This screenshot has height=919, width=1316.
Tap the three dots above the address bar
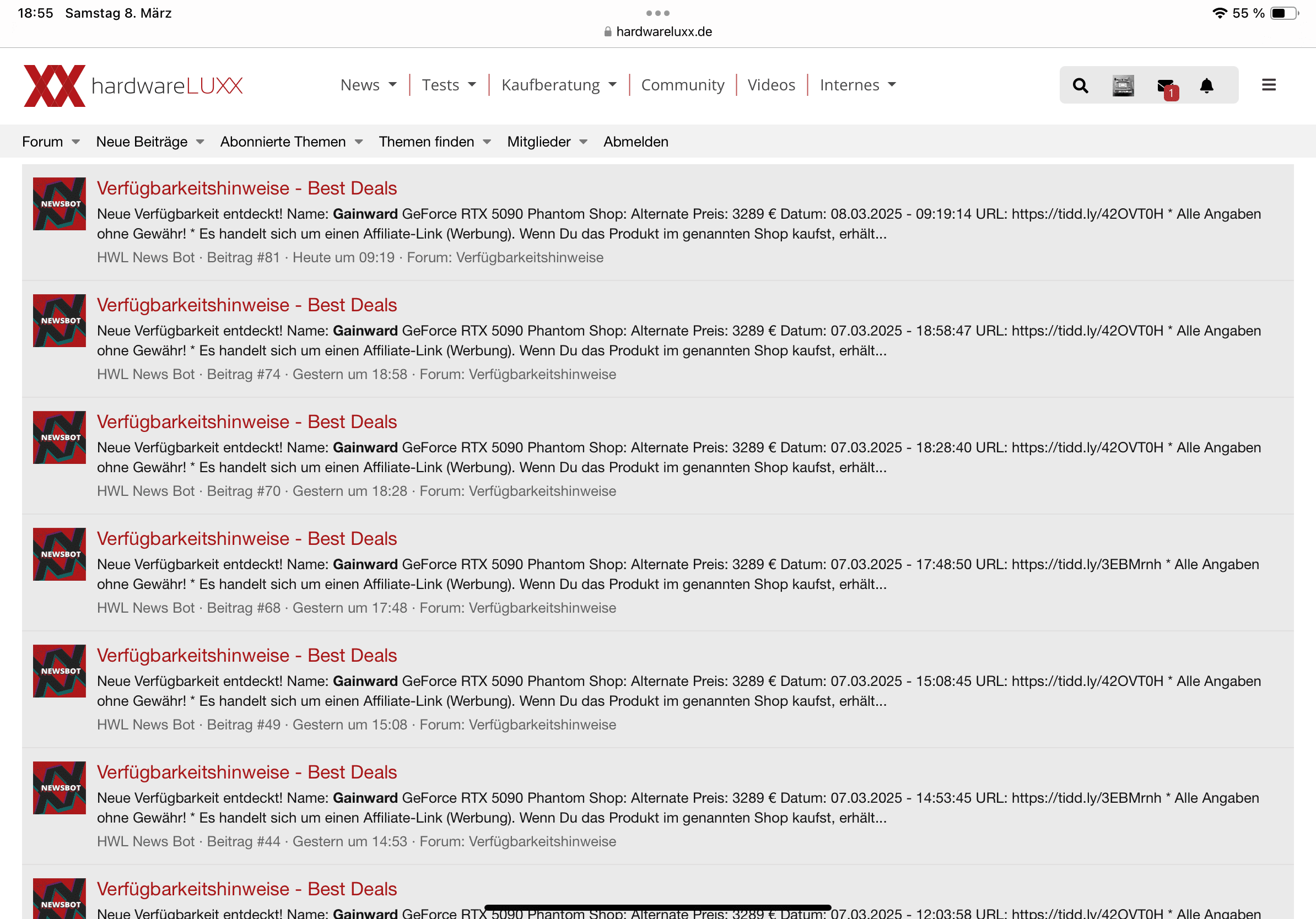[657, 13]
